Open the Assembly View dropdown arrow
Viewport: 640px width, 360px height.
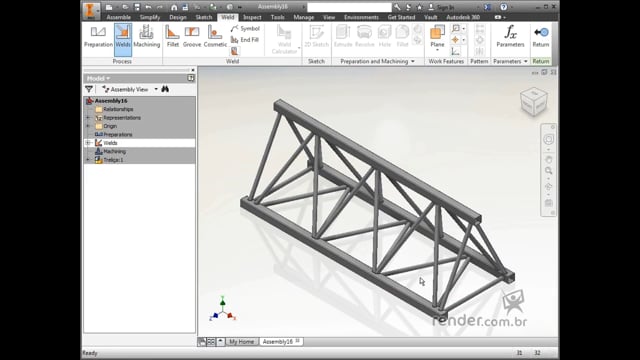pyautogui.click(x=156, y=89)
